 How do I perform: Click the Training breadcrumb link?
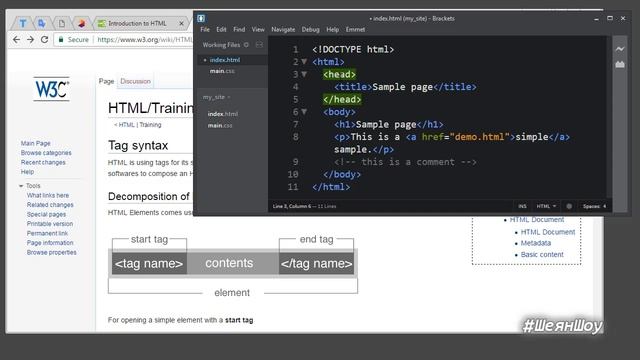point(150,125)
